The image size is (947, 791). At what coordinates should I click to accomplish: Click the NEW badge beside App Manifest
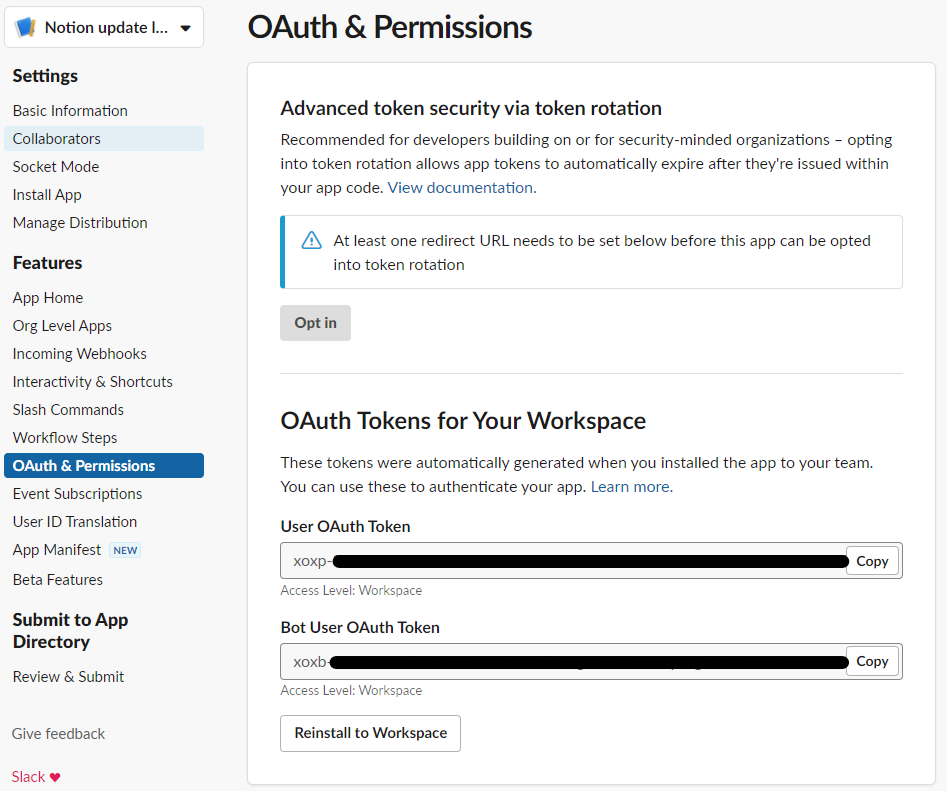coord(125,550)
